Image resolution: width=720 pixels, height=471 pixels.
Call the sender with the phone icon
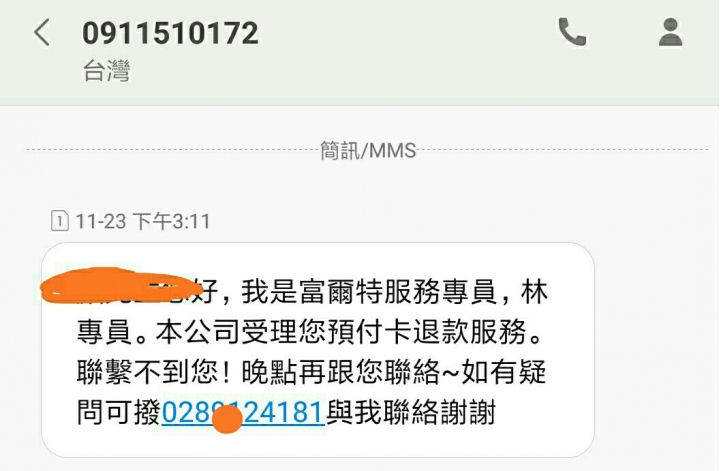click(572, 32)
